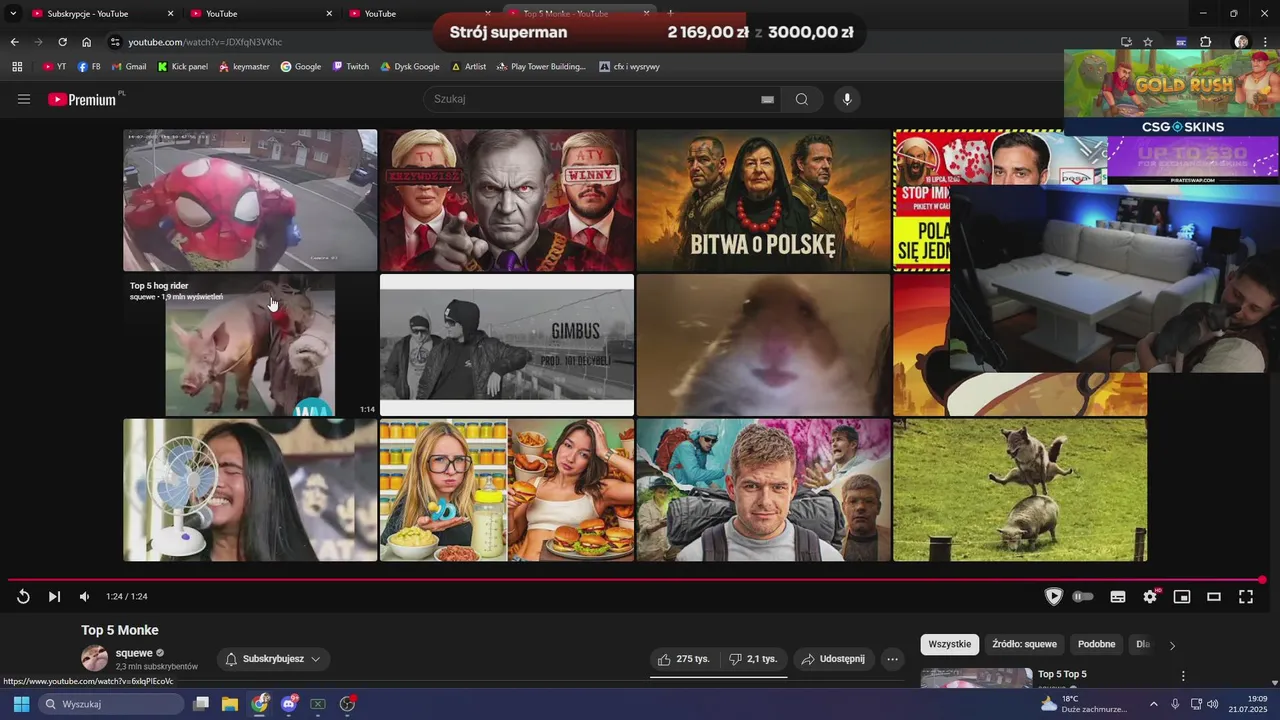Open the tab search dropdown arrow

pos(13,14)
